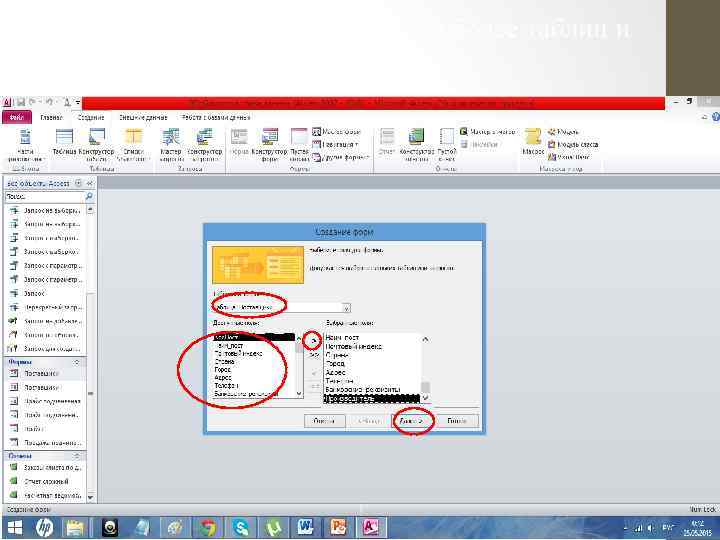Open the Windows Start button

coord(15,527)
